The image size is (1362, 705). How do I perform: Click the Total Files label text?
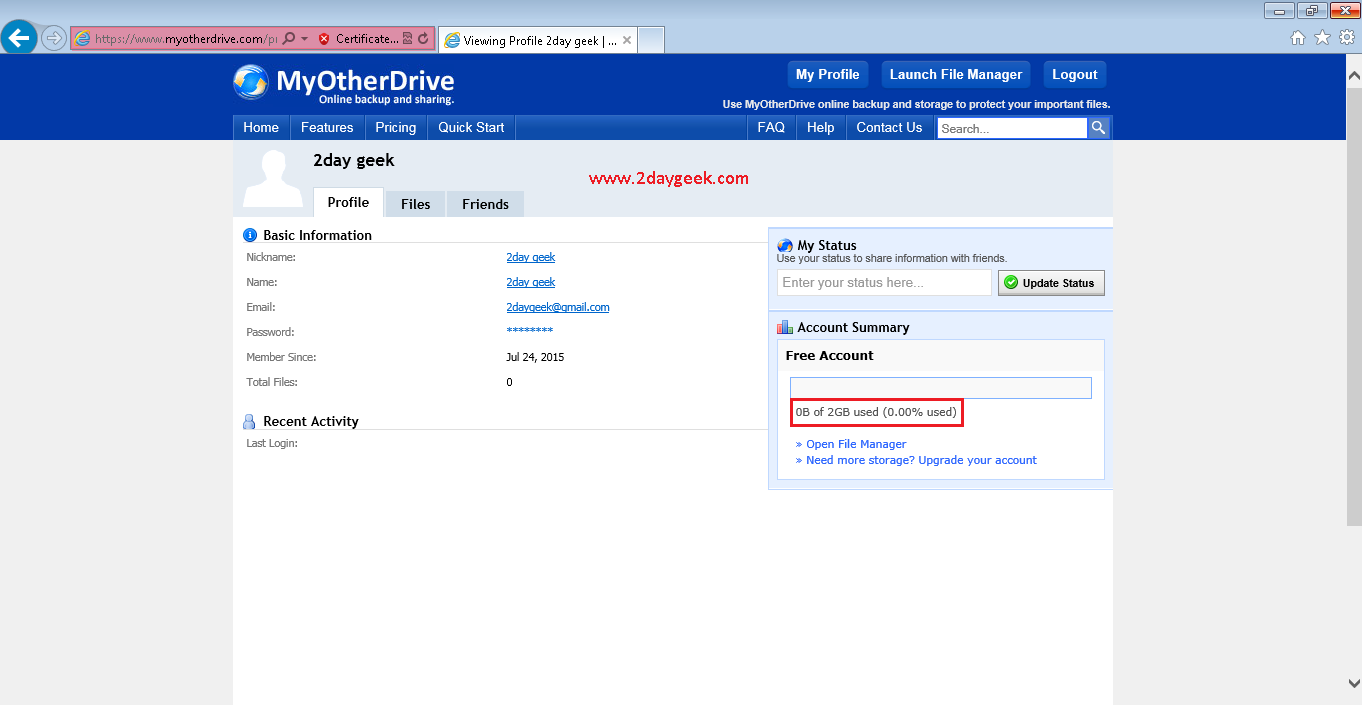point(272,382)
